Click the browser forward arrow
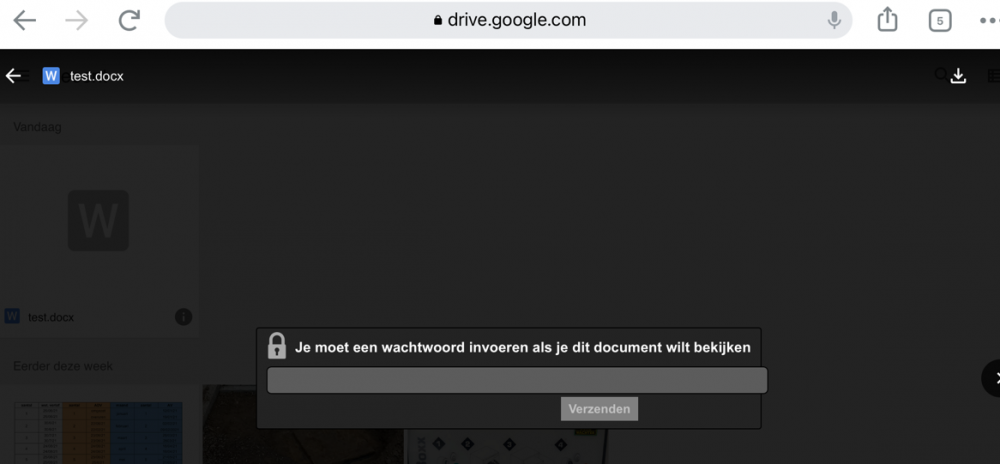 coord(77,20)
